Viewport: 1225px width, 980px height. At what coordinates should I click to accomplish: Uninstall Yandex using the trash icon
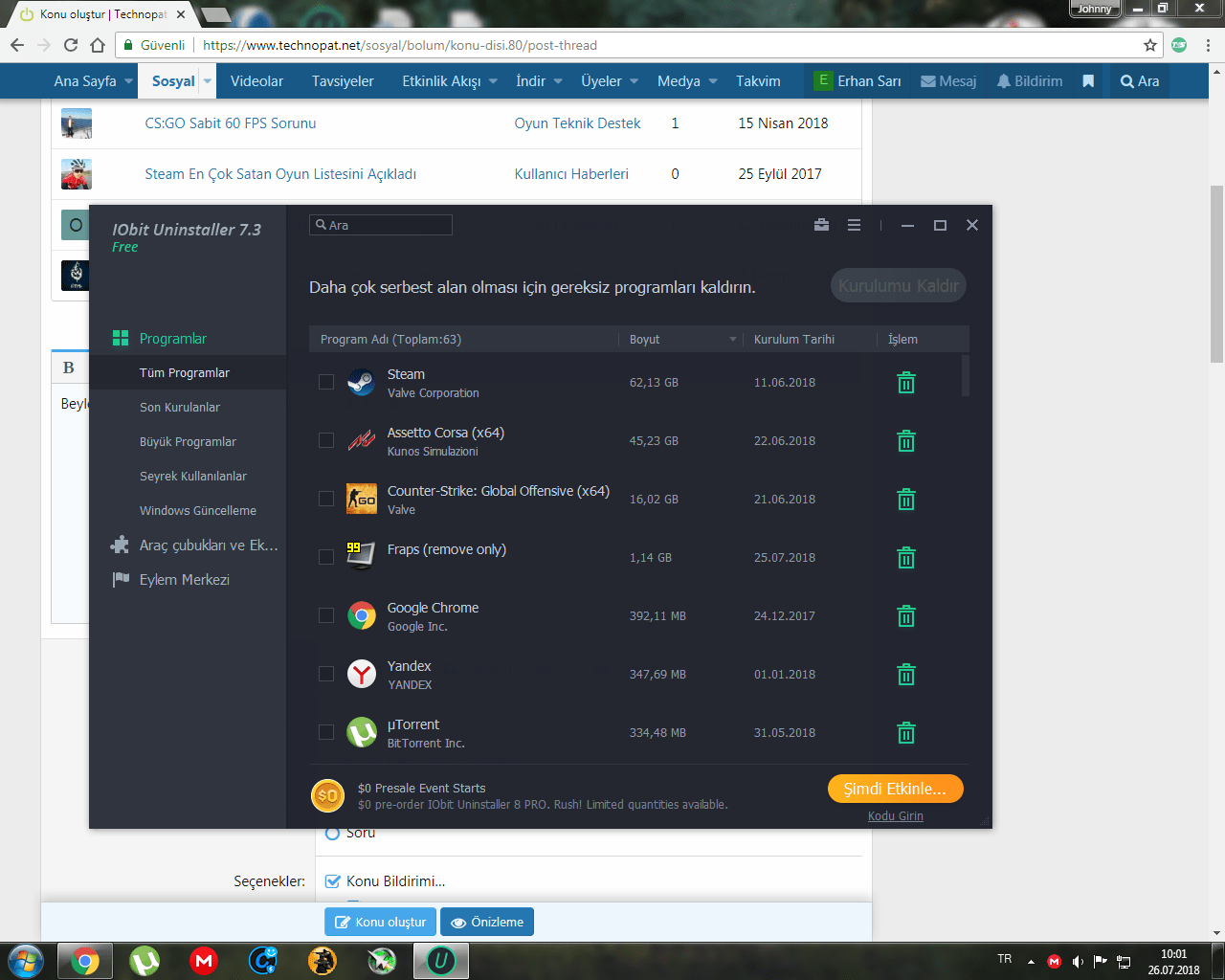click(906, 675)
